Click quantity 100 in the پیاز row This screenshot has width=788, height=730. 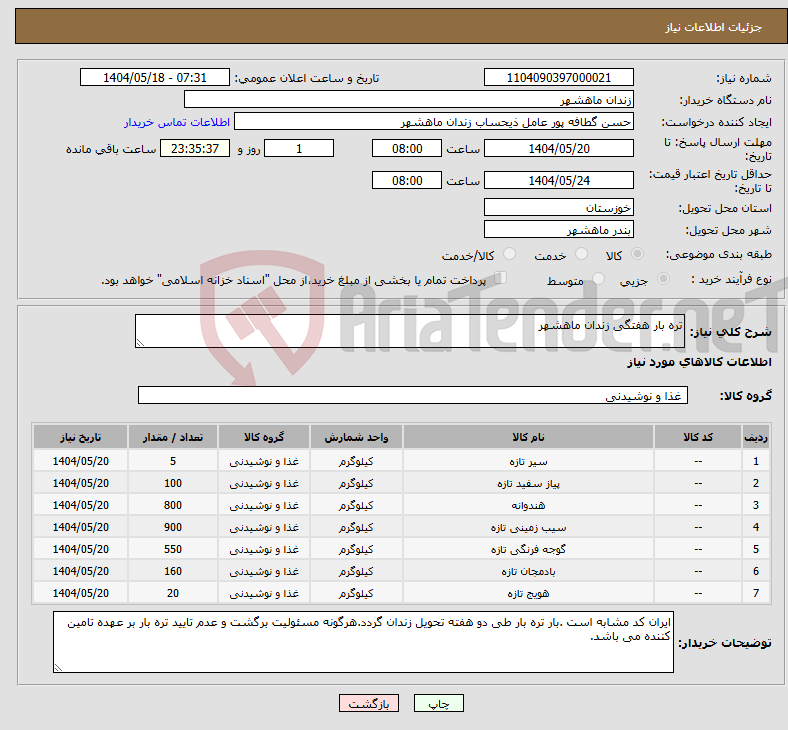[x=173, y=483]
